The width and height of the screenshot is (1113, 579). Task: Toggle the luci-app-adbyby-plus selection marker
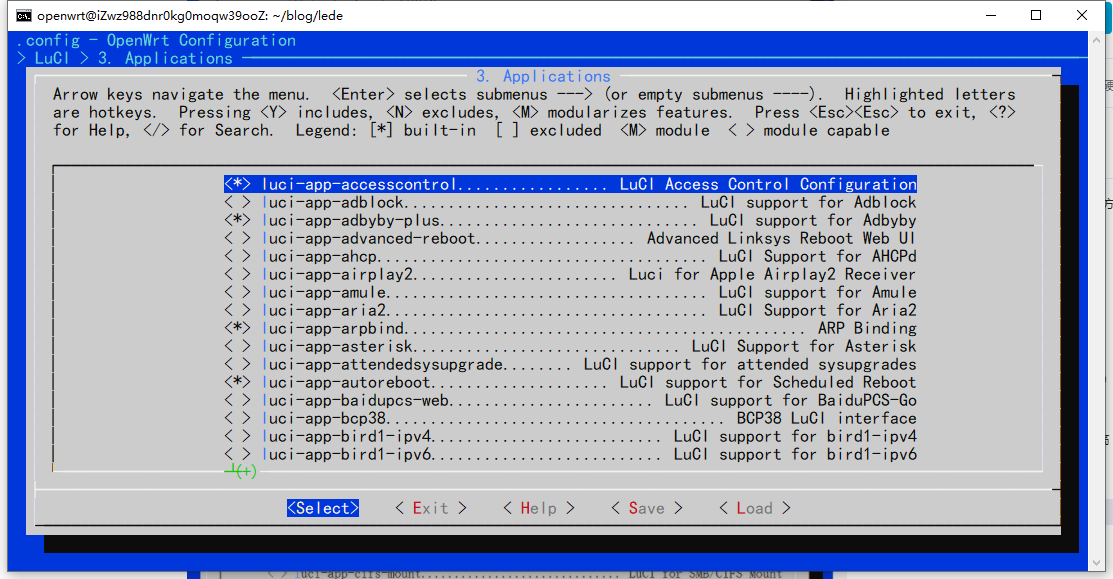tap(237, 220)
